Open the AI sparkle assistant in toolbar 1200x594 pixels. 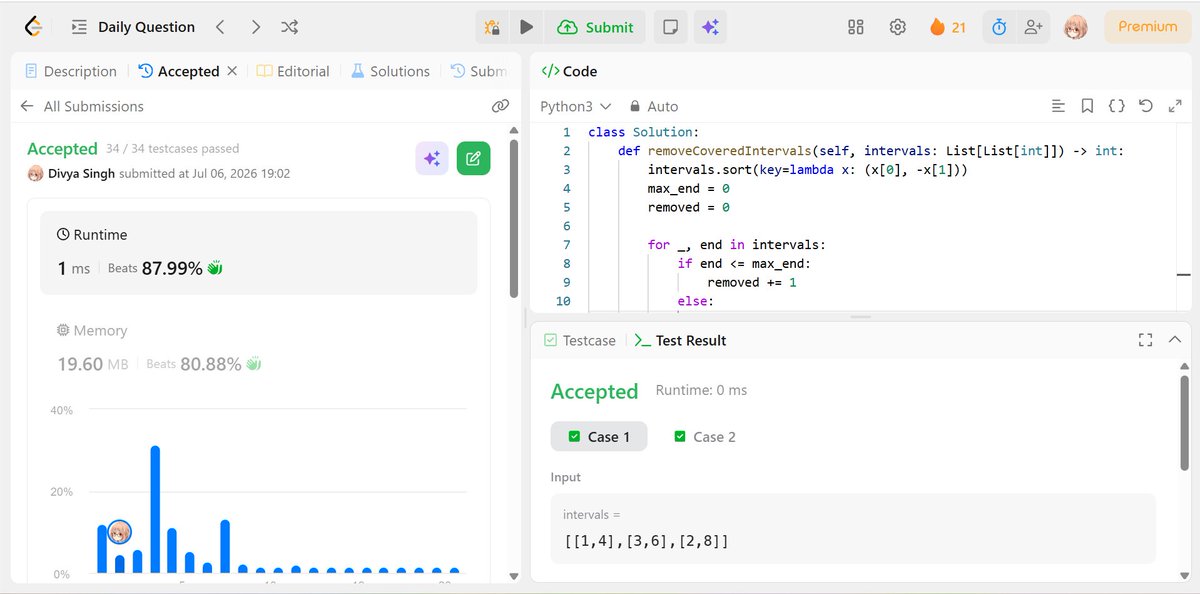(x=710, y=27)
